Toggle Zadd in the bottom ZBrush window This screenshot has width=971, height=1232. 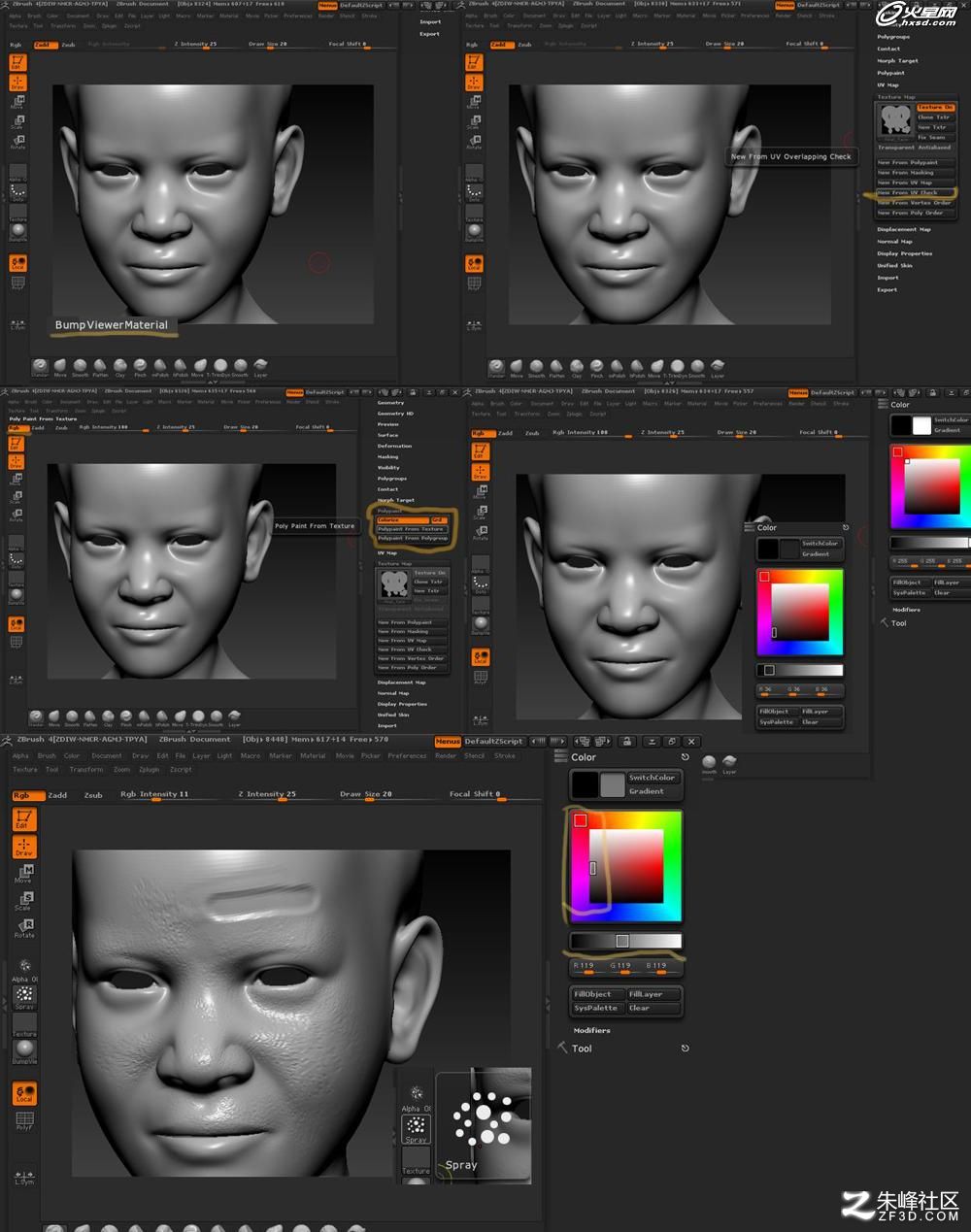57,794
